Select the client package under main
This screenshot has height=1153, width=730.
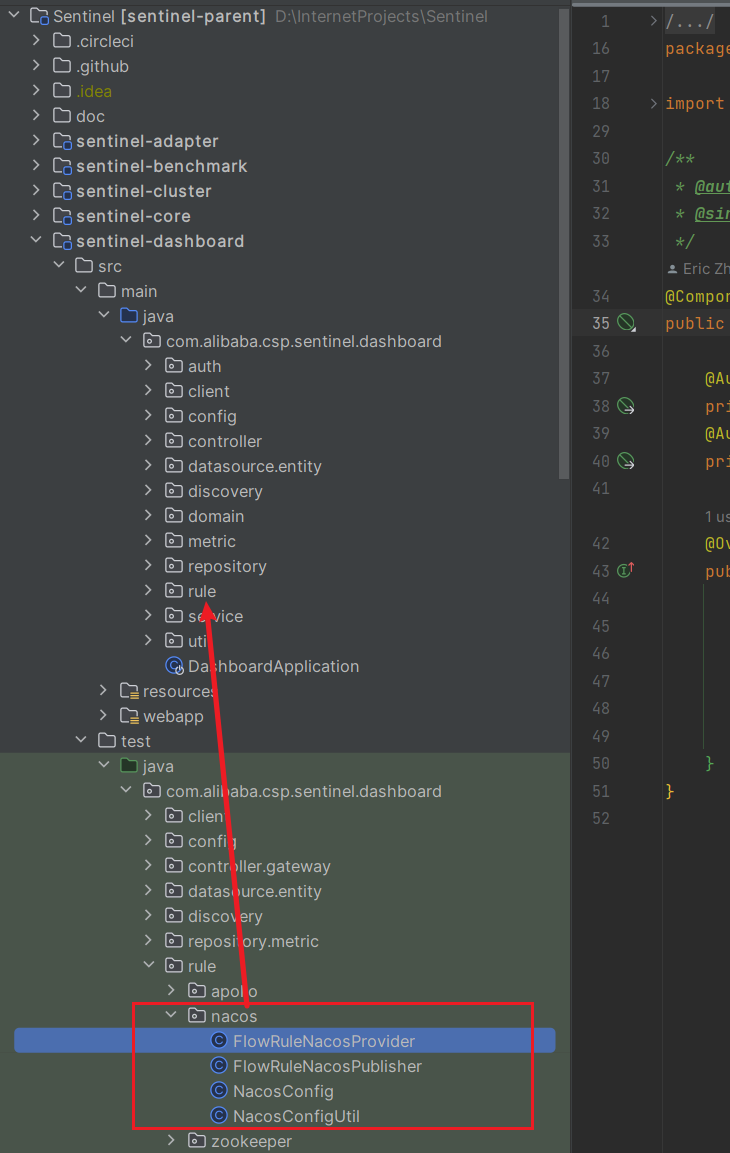pyautogui.click(x=209, y=391)
